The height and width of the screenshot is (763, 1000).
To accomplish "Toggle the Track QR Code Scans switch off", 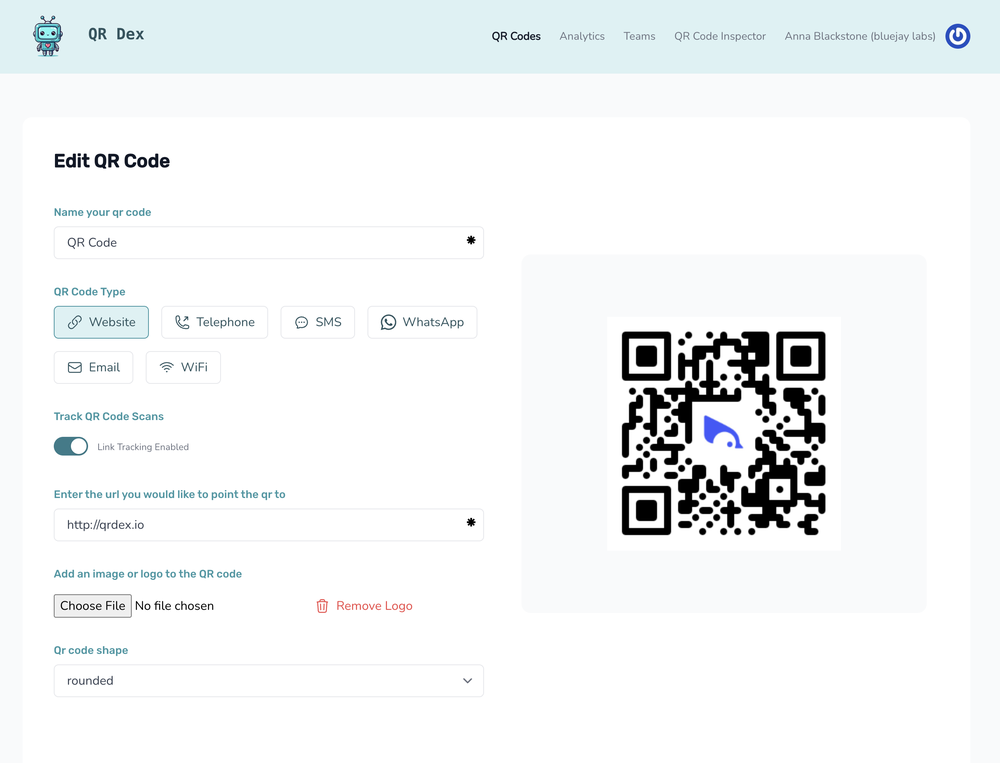I will pyautogui.click(x=71, y=446).
